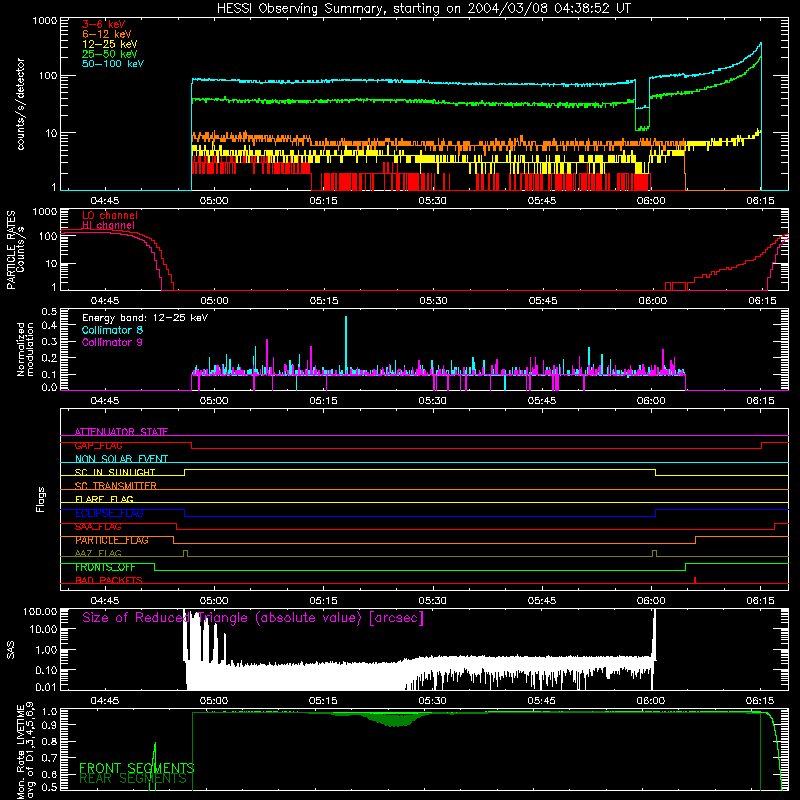Screen dimensions: 800x800
Task: Click the SAA_FLAG label
Action: coord(98,527)
